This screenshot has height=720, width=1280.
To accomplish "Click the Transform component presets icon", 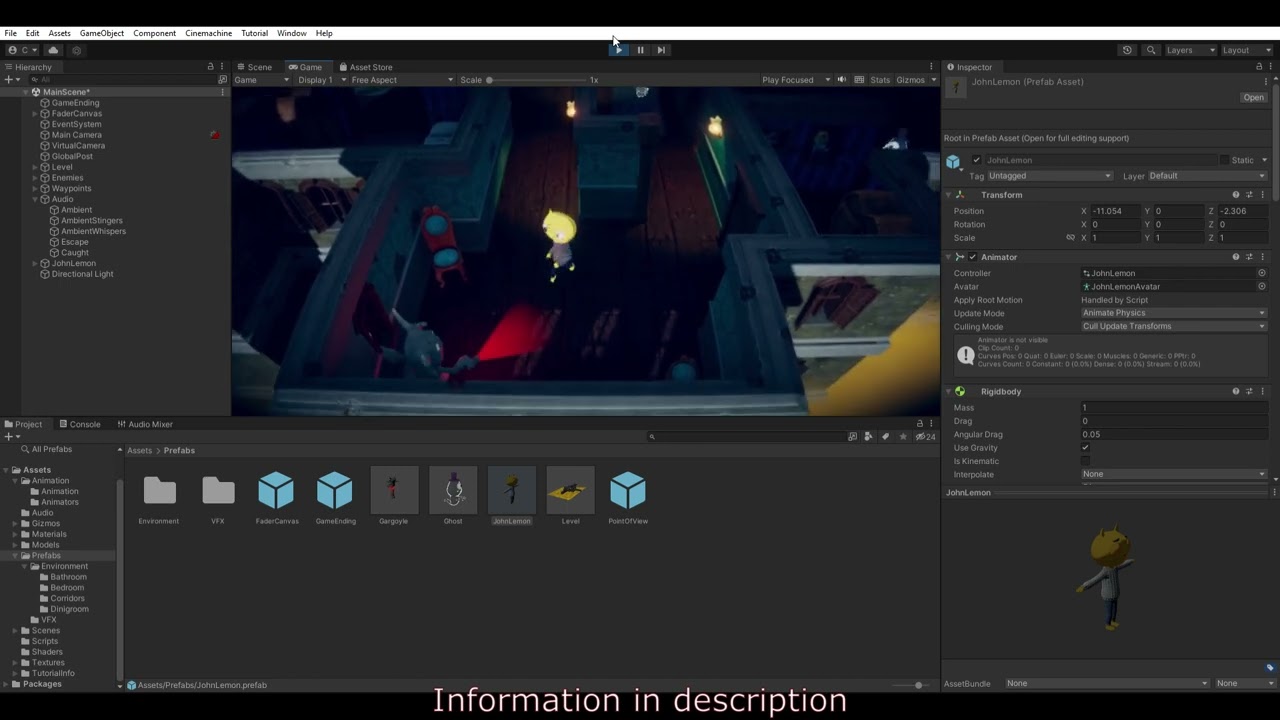I will tap(1249, 195).
